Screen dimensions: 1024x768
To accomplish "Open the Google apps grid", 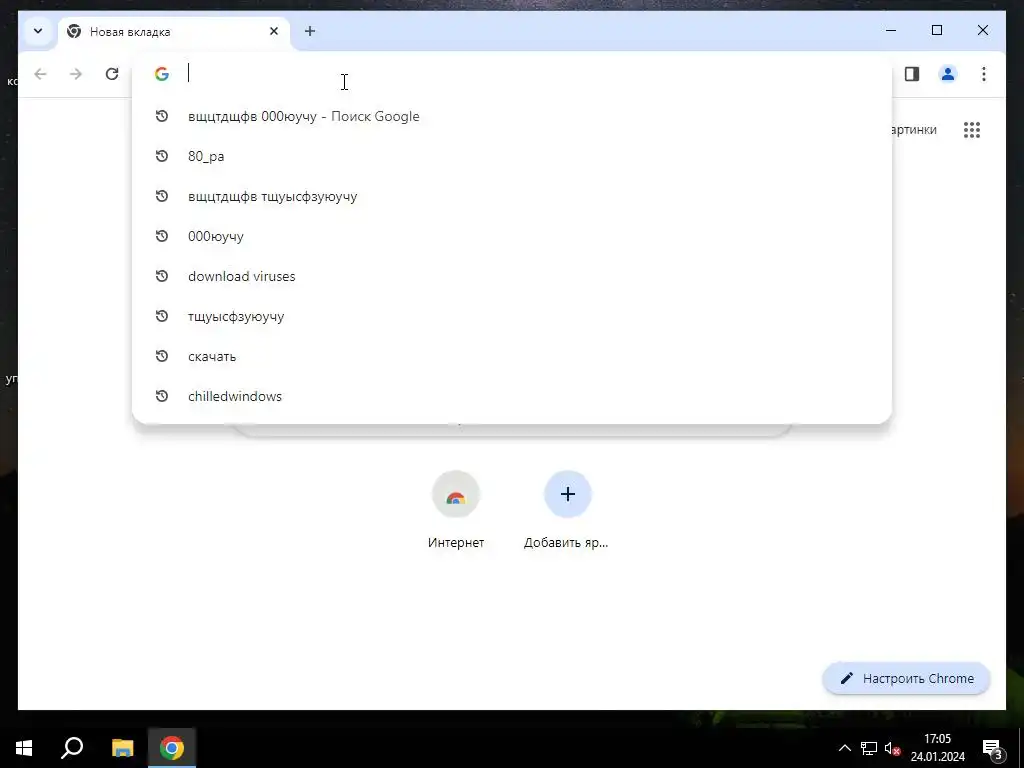I will 972,129.
